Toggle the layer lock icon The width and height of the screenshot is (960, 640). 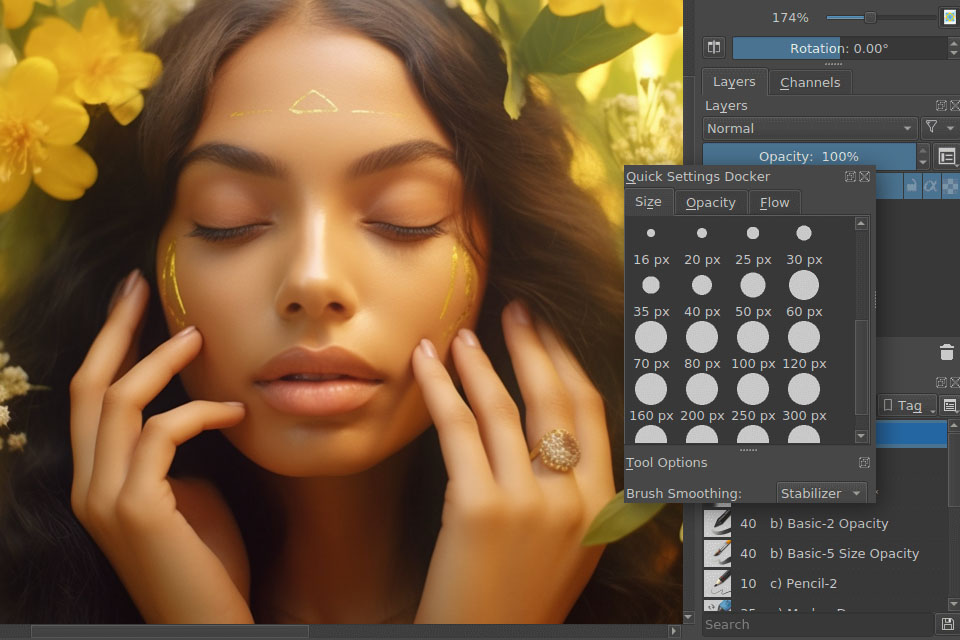[912, 186]
